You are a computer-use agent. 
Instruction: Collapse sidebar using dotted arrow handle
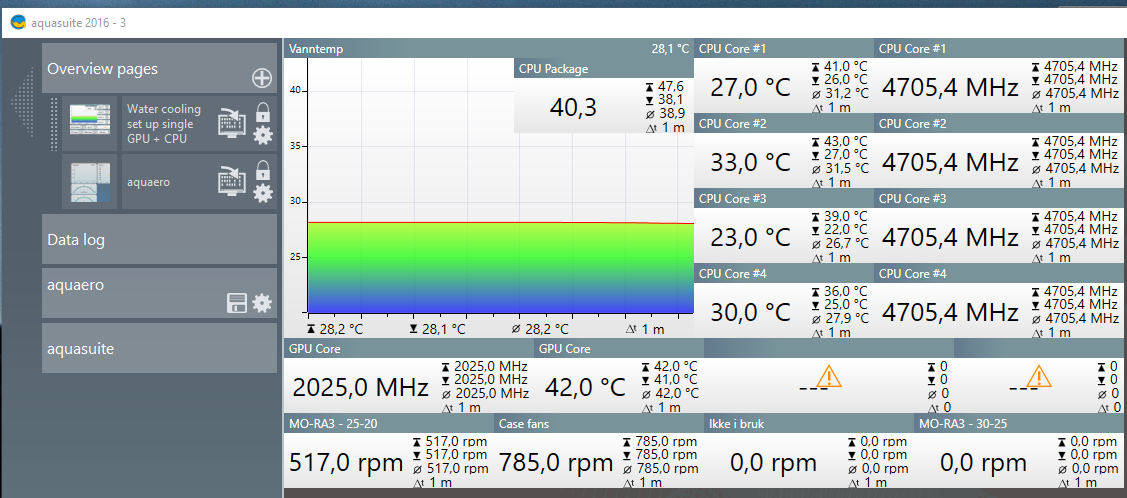pyautogui.click(x=23, y=102)
